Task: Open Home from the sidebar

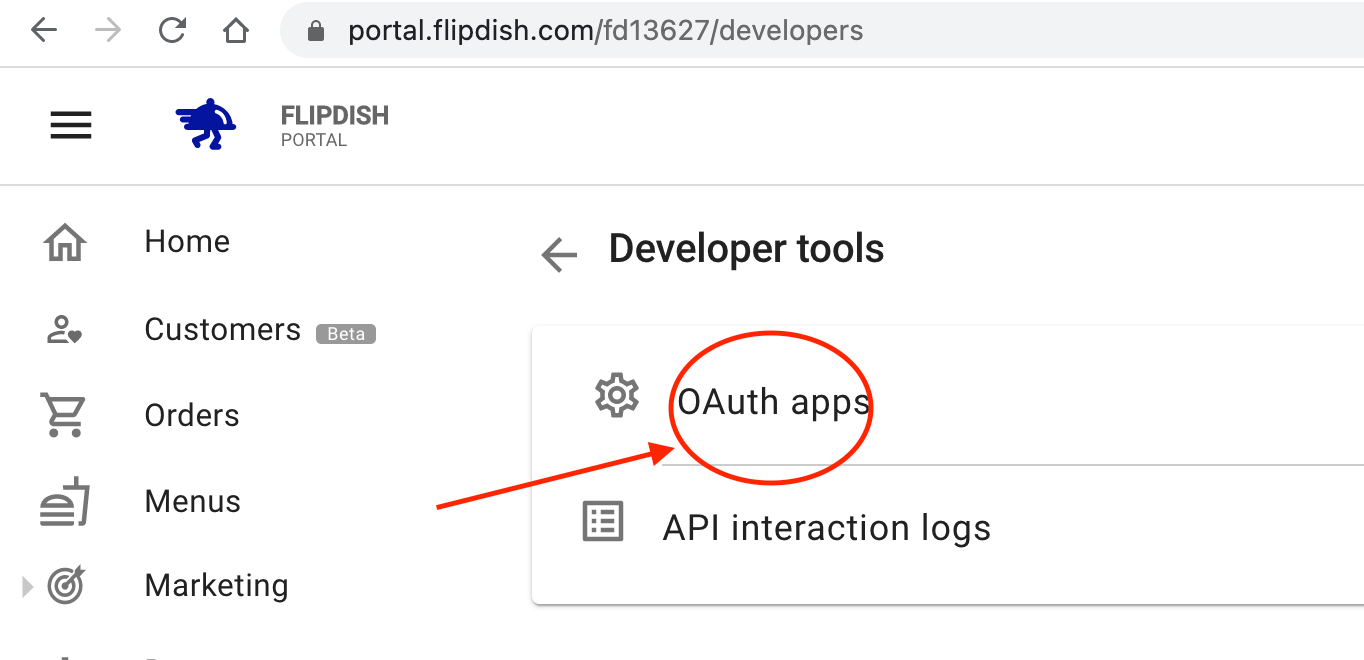Action: click(x=187, y=241)
